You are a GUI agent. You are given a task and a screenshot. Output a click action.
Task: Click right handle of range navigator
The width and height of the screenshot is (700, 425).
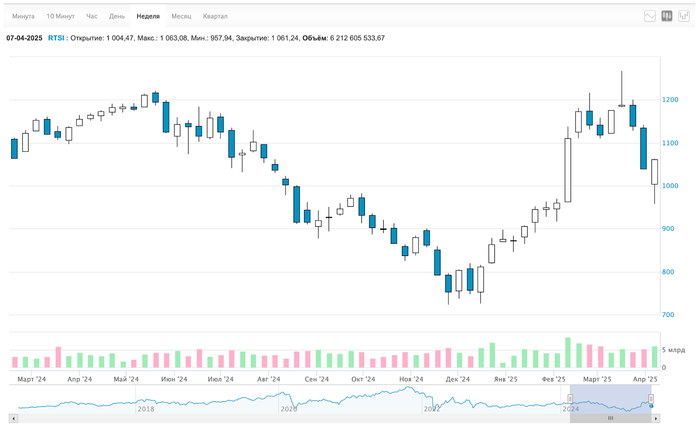point(651,400)
